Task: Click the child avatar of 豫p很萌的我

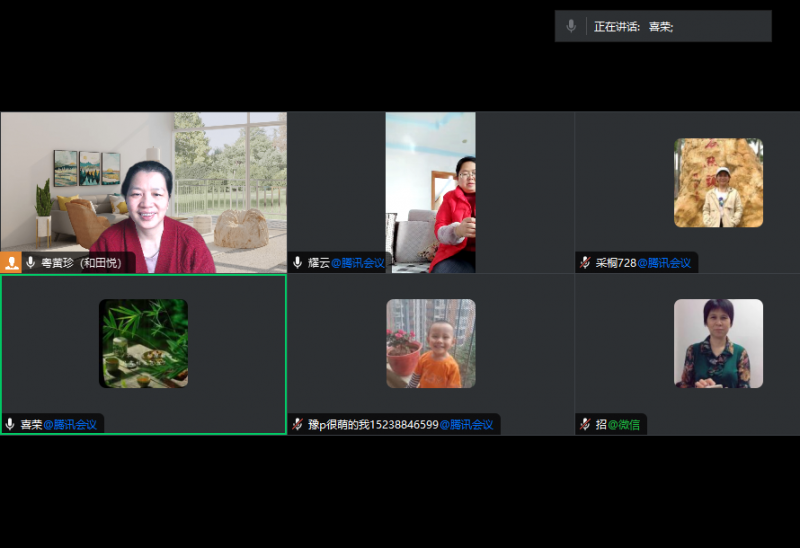Action: pyautogui.click(x=431, y=343)
